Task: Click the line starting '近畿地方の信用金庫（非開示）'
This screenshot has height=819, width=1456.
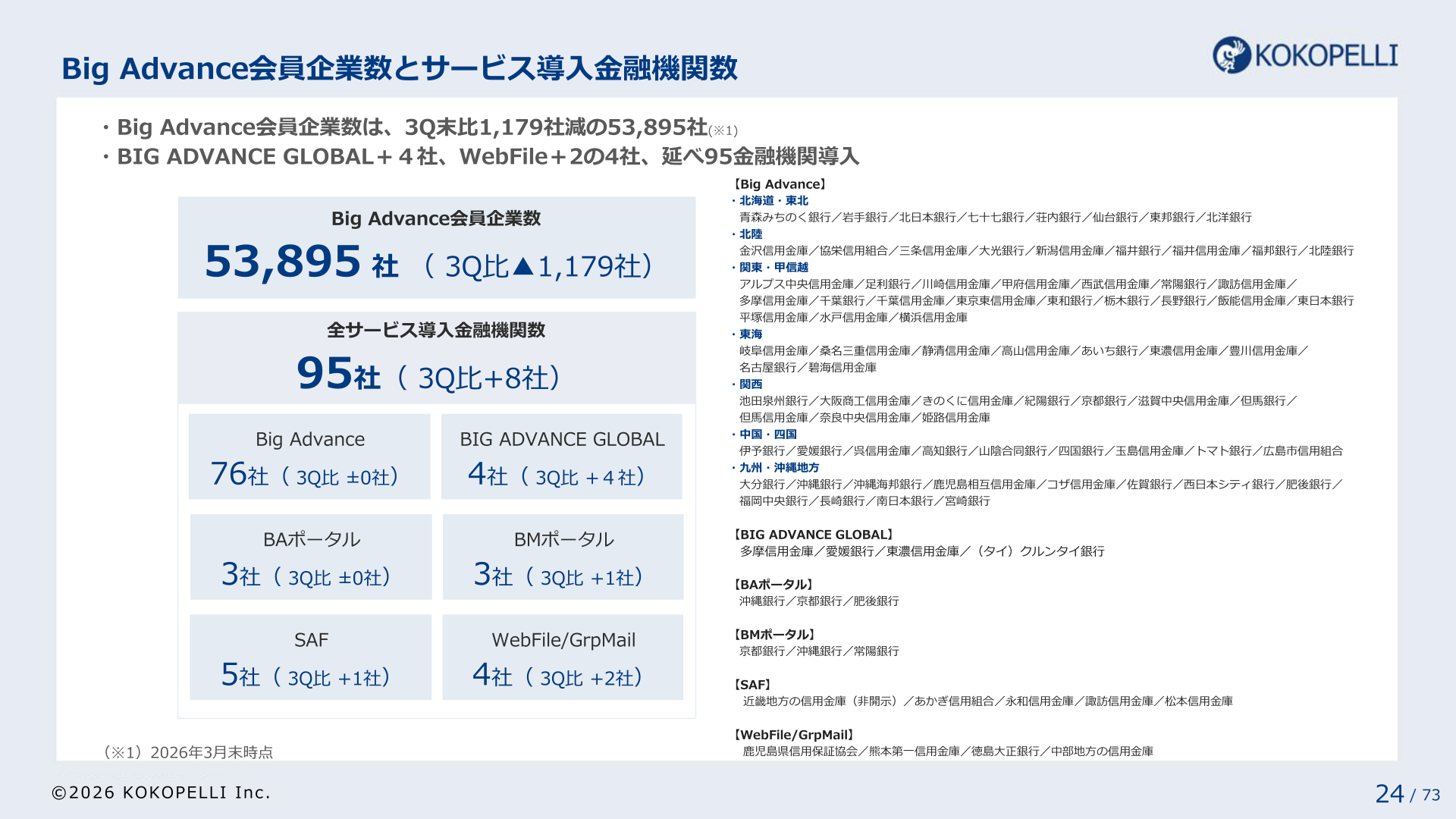Action: coord(988,701)
